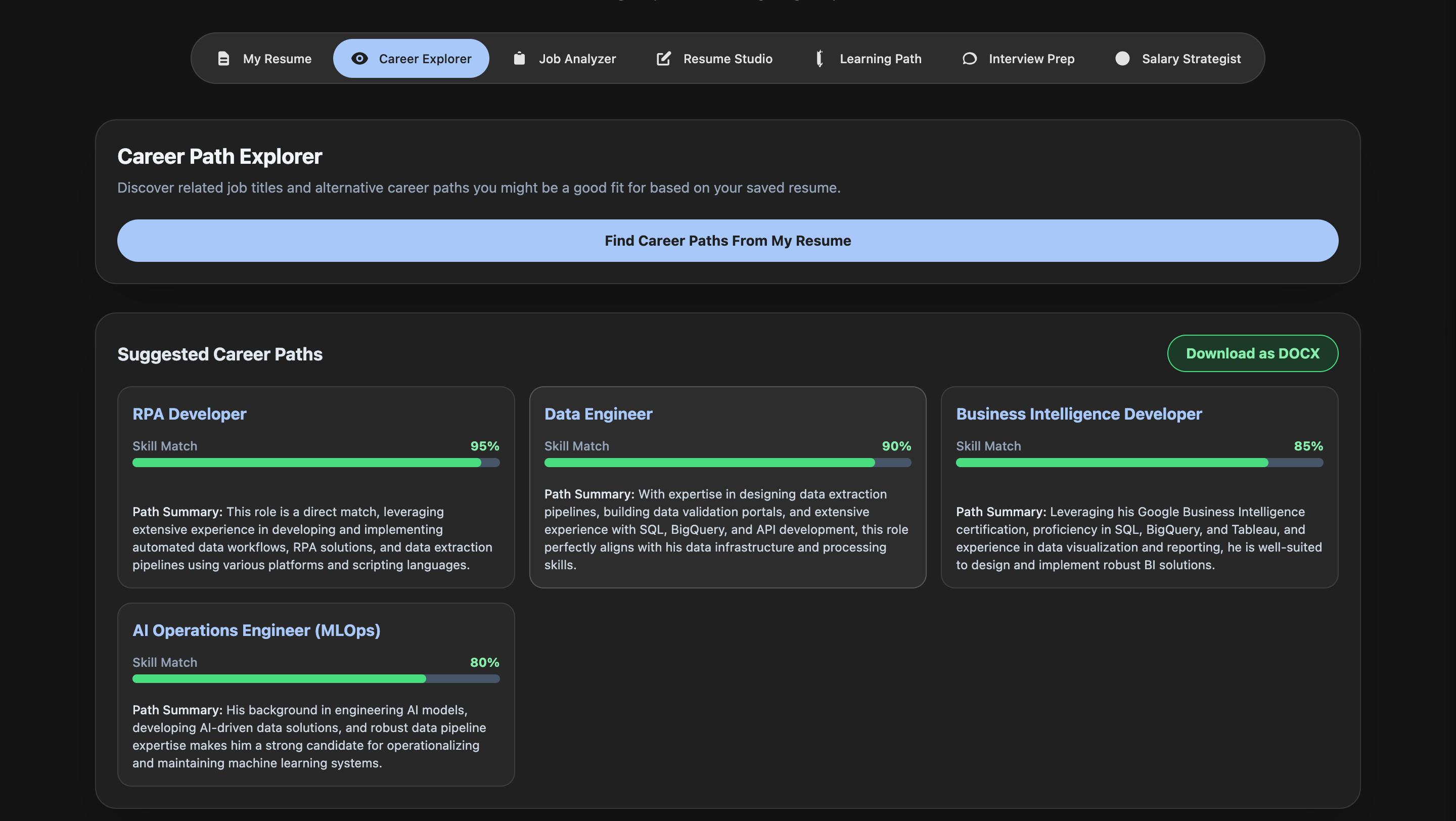Click the RPA Developer title

click(190, 414)
